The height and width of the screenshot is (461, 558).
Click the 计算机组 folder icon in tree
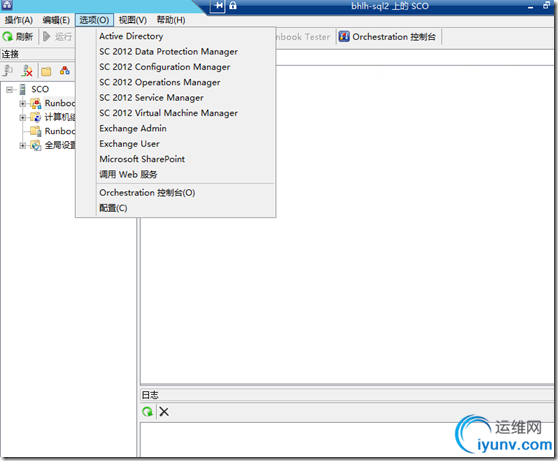pyautogui.click(x=36, y=117)
